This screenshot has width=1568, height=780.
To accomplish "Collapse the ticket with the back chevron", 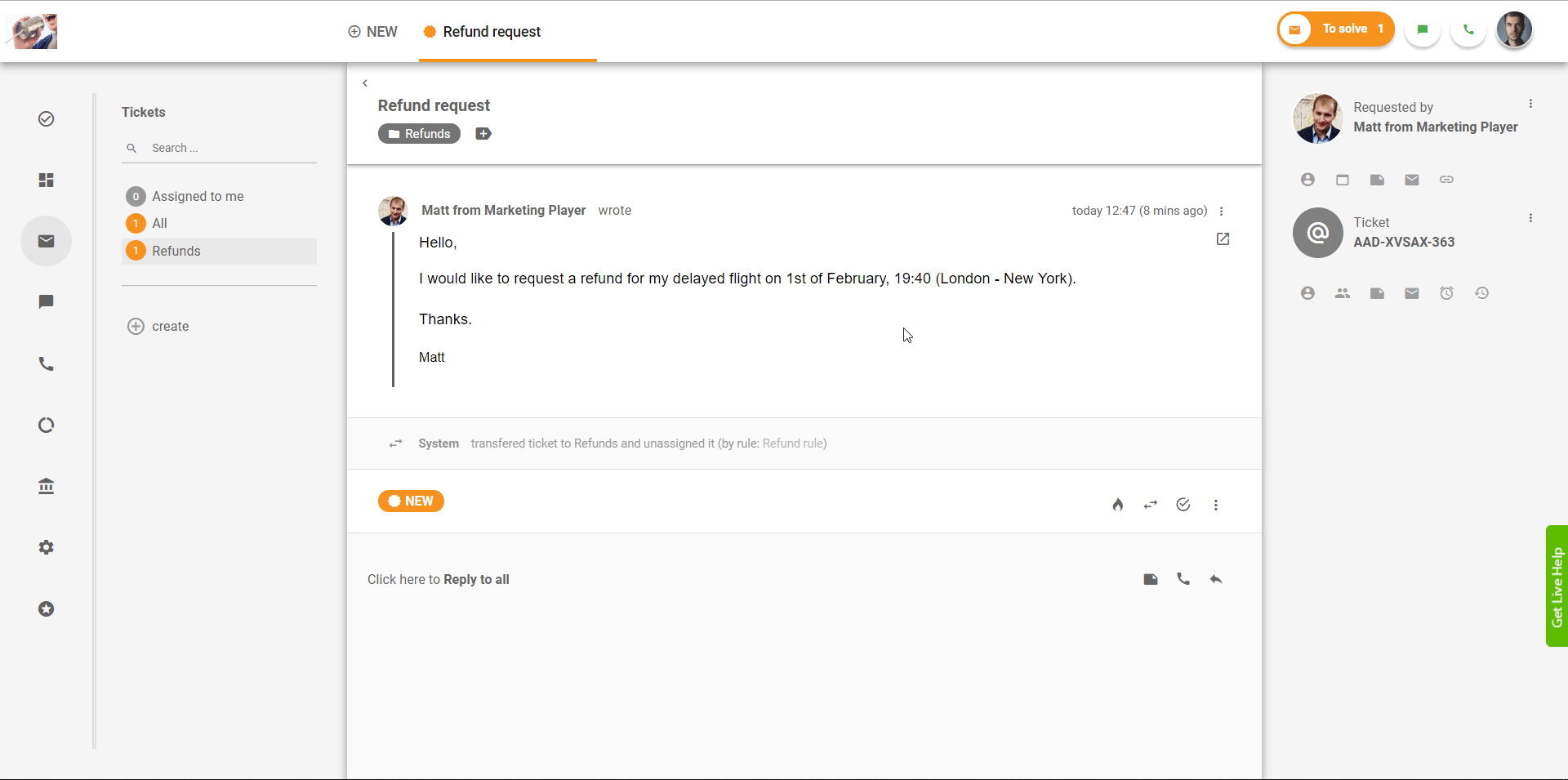I will (x=365, y=82).
